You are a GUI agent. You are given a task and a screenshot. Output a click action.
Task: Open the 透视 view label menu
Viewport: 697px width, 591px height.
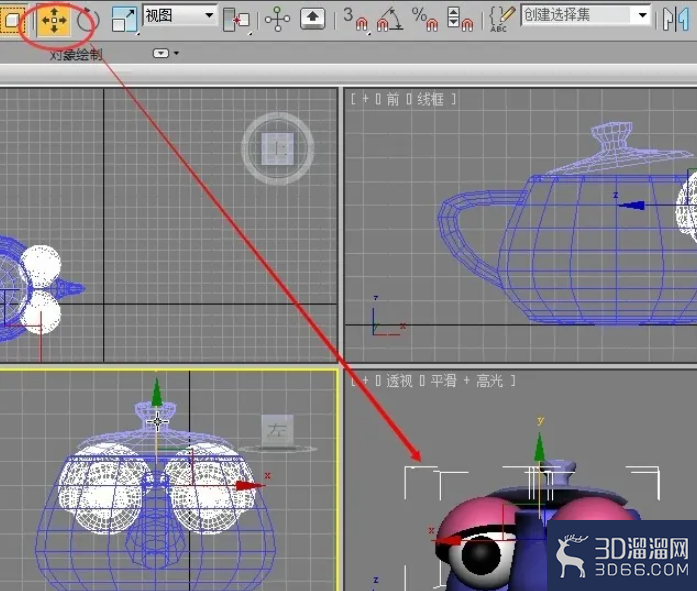[x=399, y=381]
